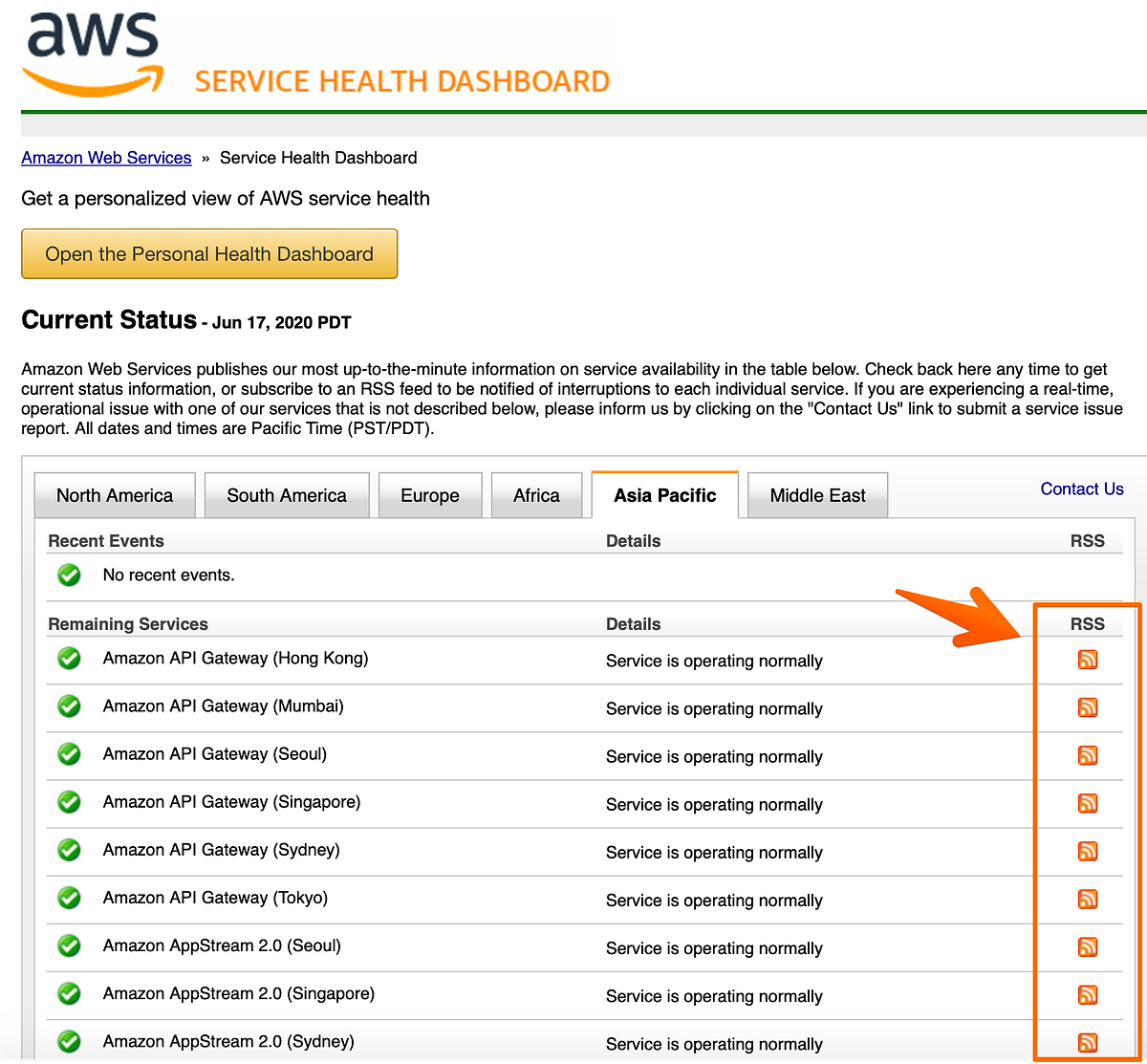
Task: Switch to the Europe tab
Action: point(429,495)
